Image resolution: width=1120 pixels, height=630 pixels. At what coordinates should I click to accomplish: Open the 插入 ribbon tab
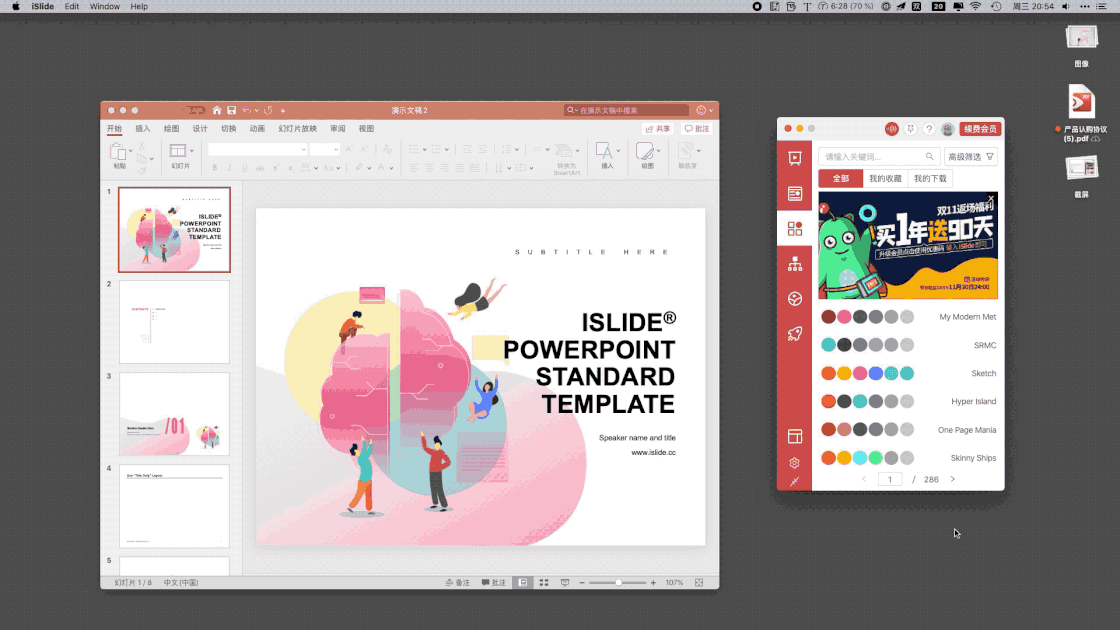143,129
